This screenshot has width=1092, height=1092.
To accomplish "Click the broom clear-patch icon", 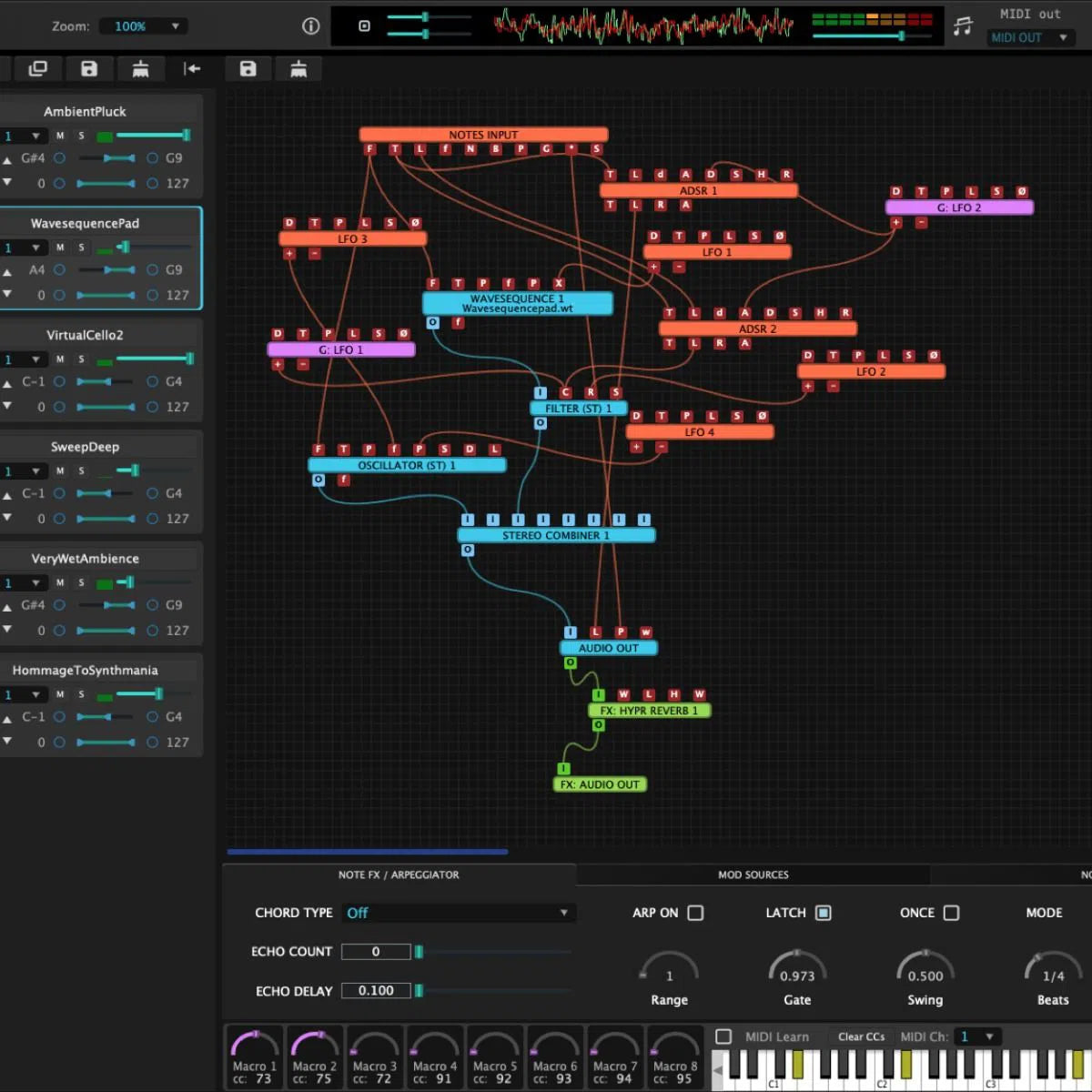I will click(140, 68).
